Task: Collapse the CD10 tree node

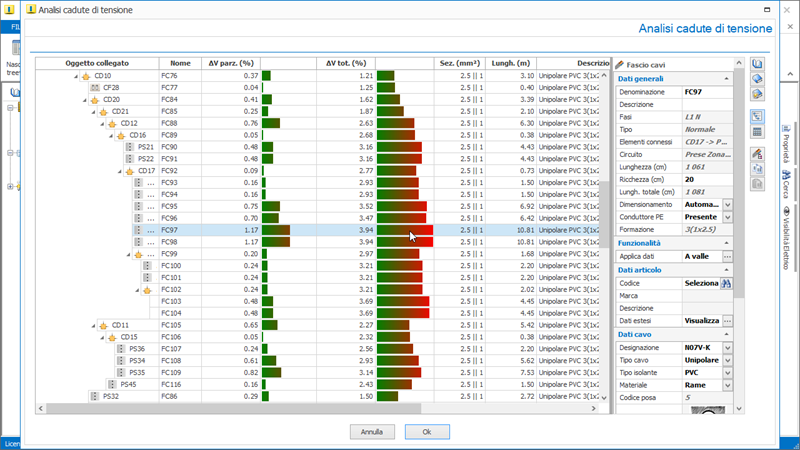Action: [x=76, y=77]
